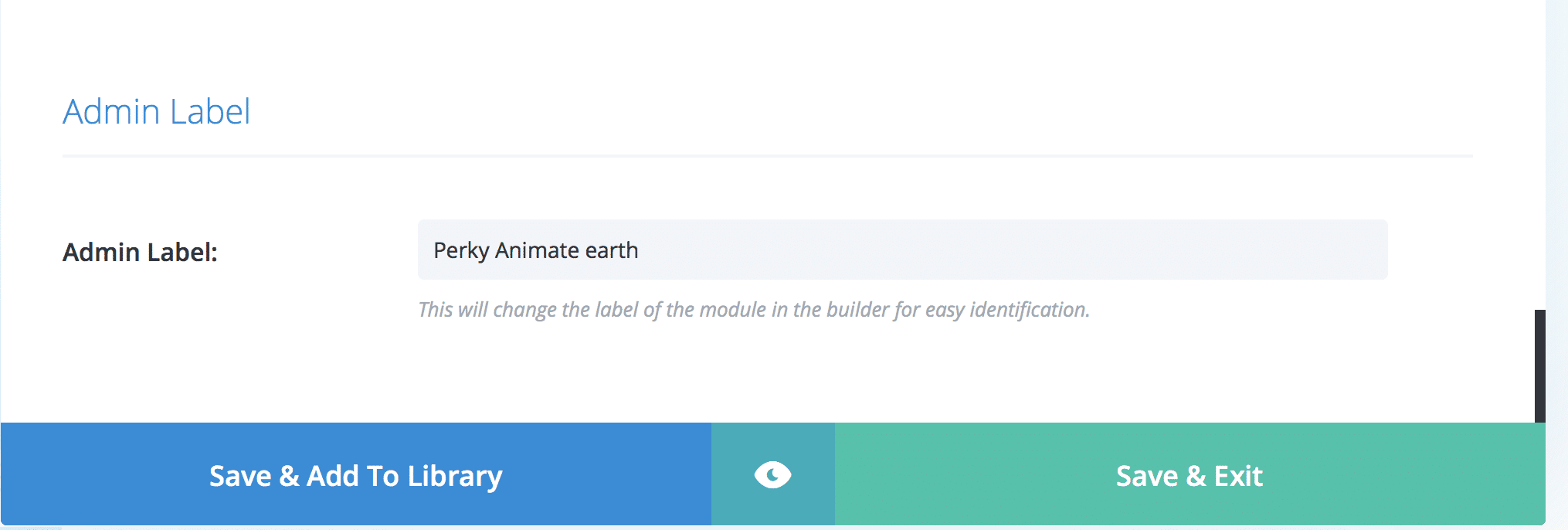Click the eye preview icon
The image size is (1568, 530).
pos(772,474)
